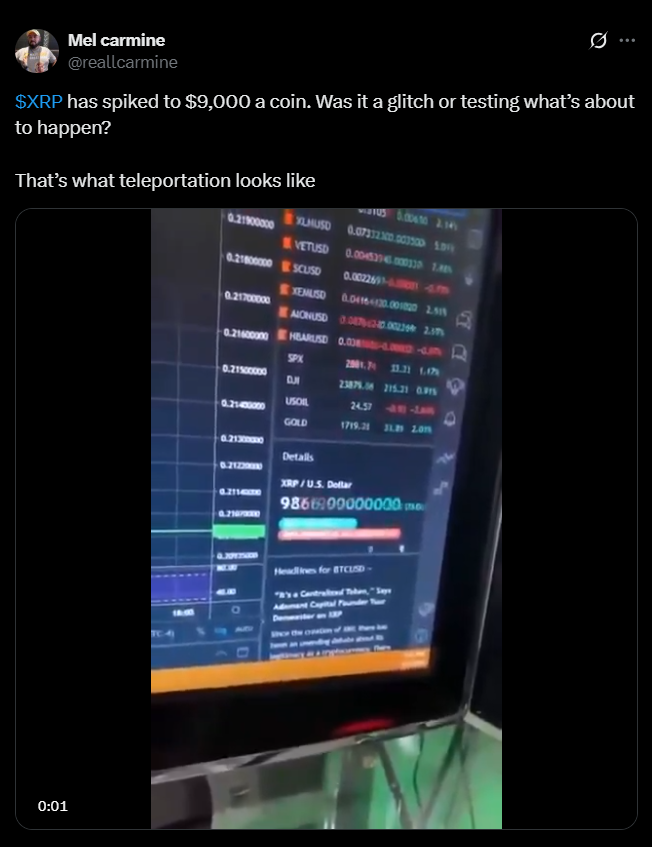
Task: Click the green current-price label on the axis
Action: click(239, 531)
